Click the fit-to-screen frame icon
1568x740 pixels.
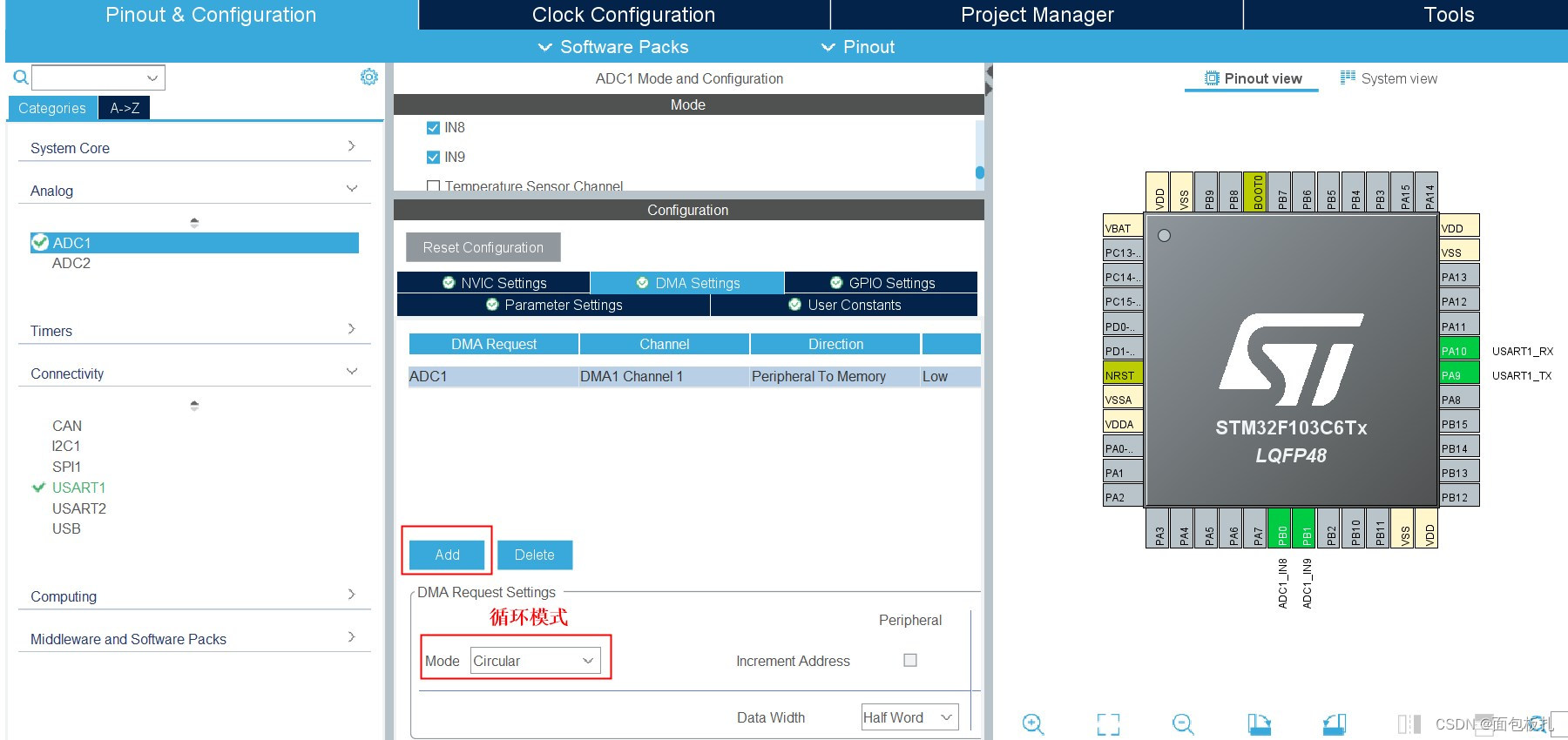(1108, 723)
